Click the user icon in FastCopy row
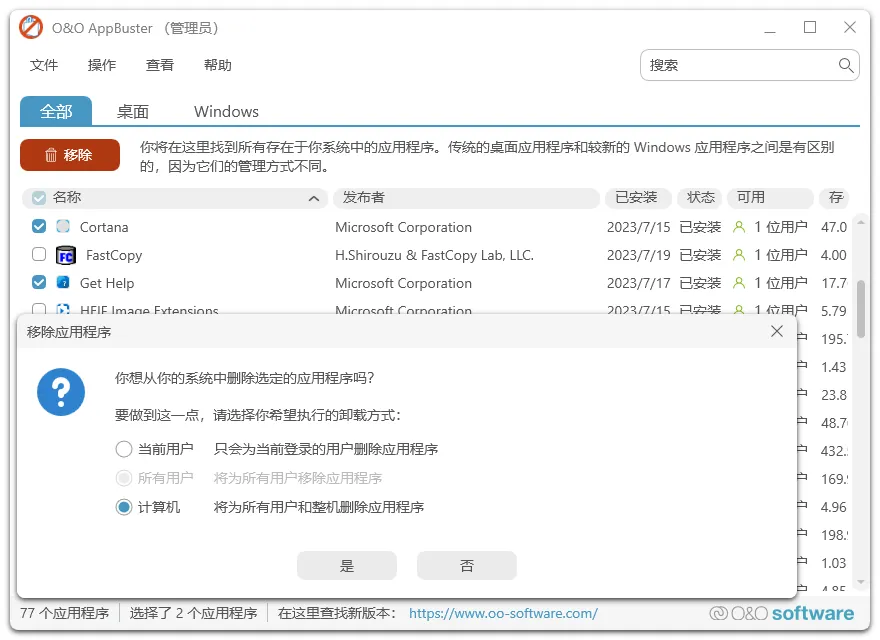This screenshot has height=640, width=880. 739,255
